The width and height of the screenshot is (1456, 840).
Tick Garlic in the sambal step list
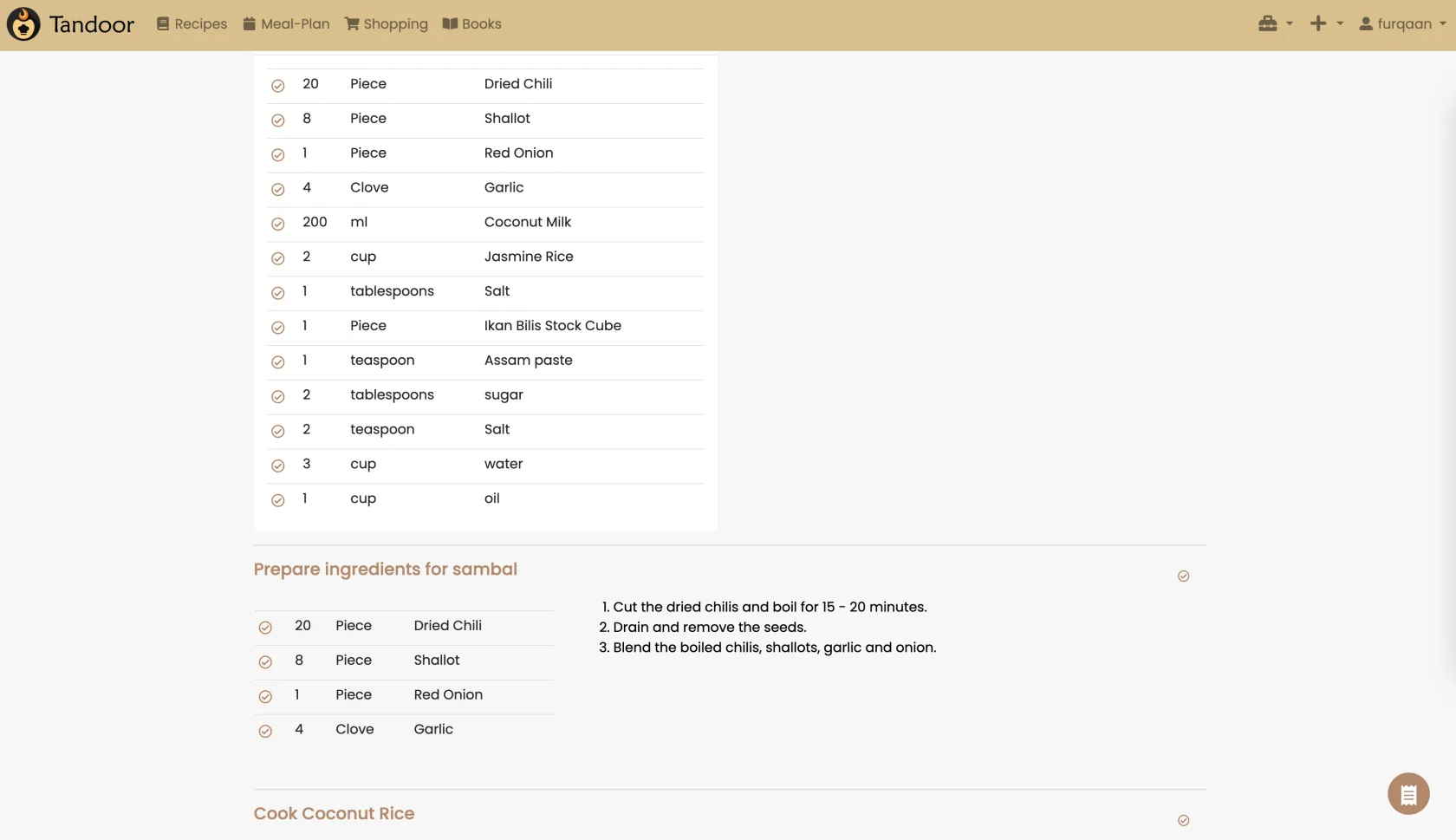click(x=265, y=732)
